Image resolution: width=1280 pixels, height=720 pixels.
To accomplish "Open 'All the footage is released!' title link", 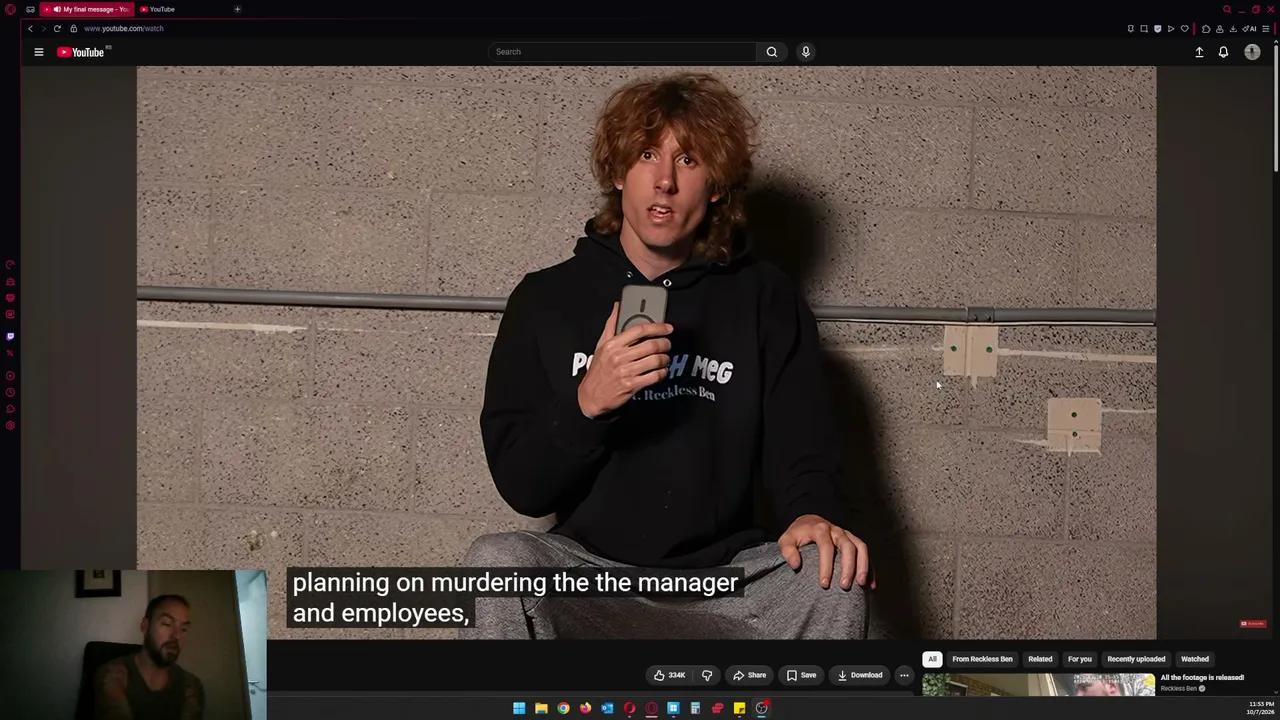I will 1202,678.
